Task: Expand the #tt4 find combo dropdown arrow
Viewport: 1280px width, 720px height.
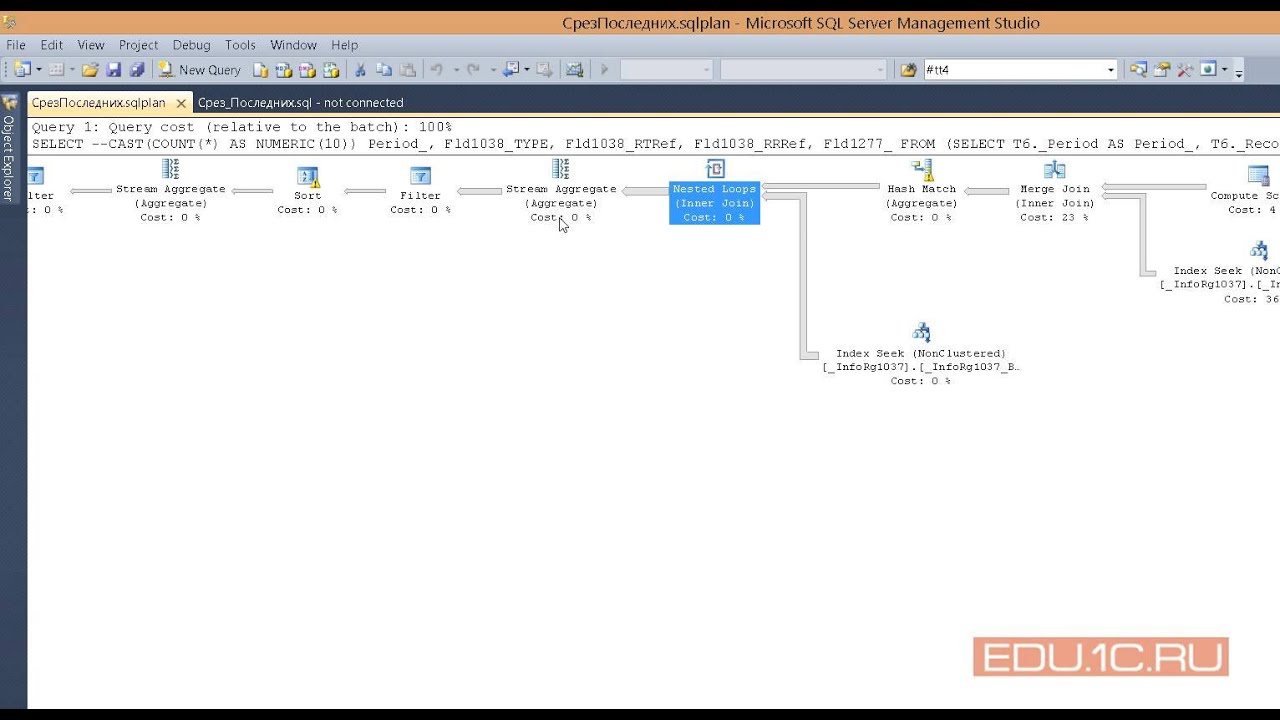Action: (1111, 70)
